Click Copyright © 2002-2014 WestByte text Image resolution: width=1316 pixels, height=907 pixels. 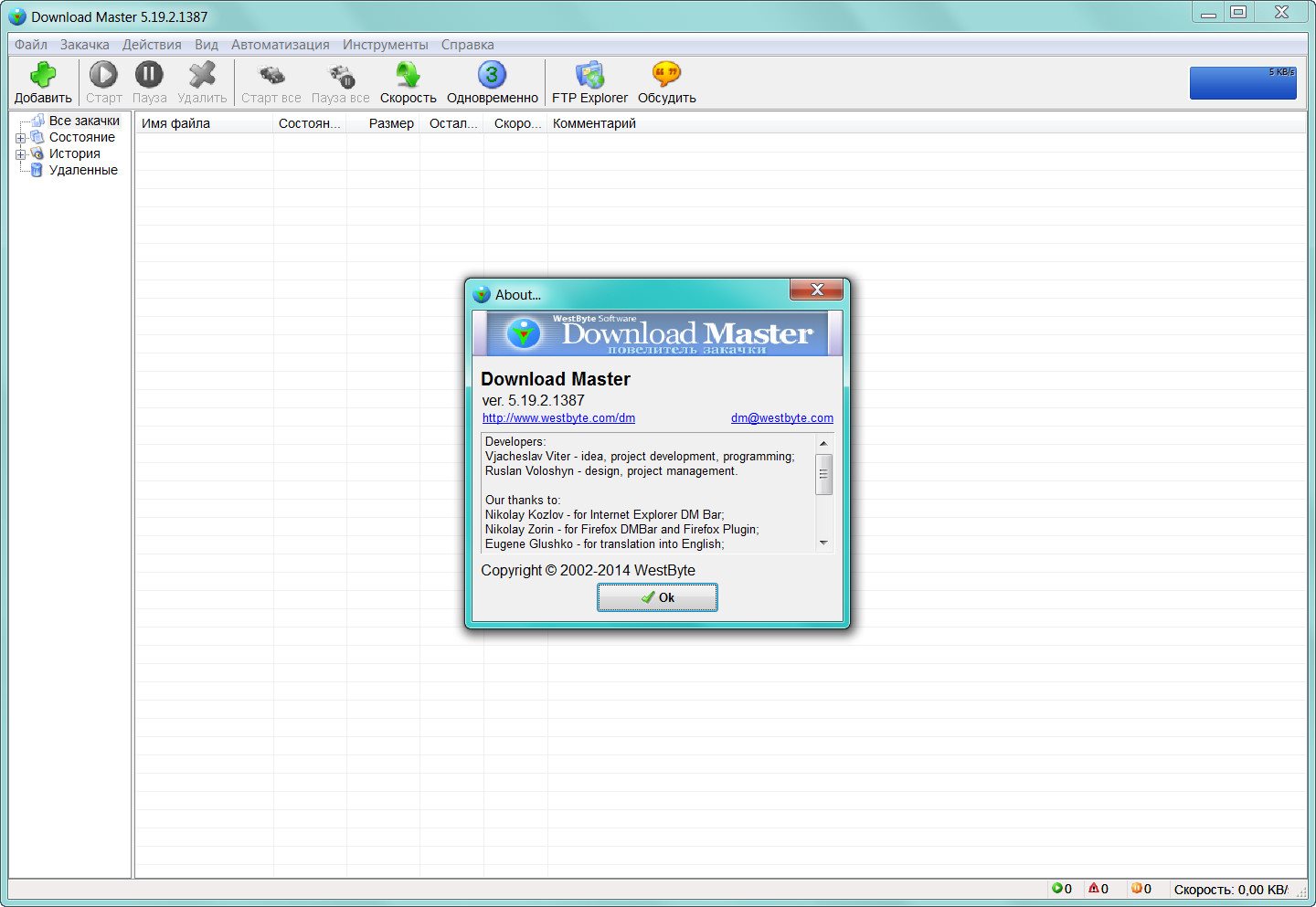[588, 570]
